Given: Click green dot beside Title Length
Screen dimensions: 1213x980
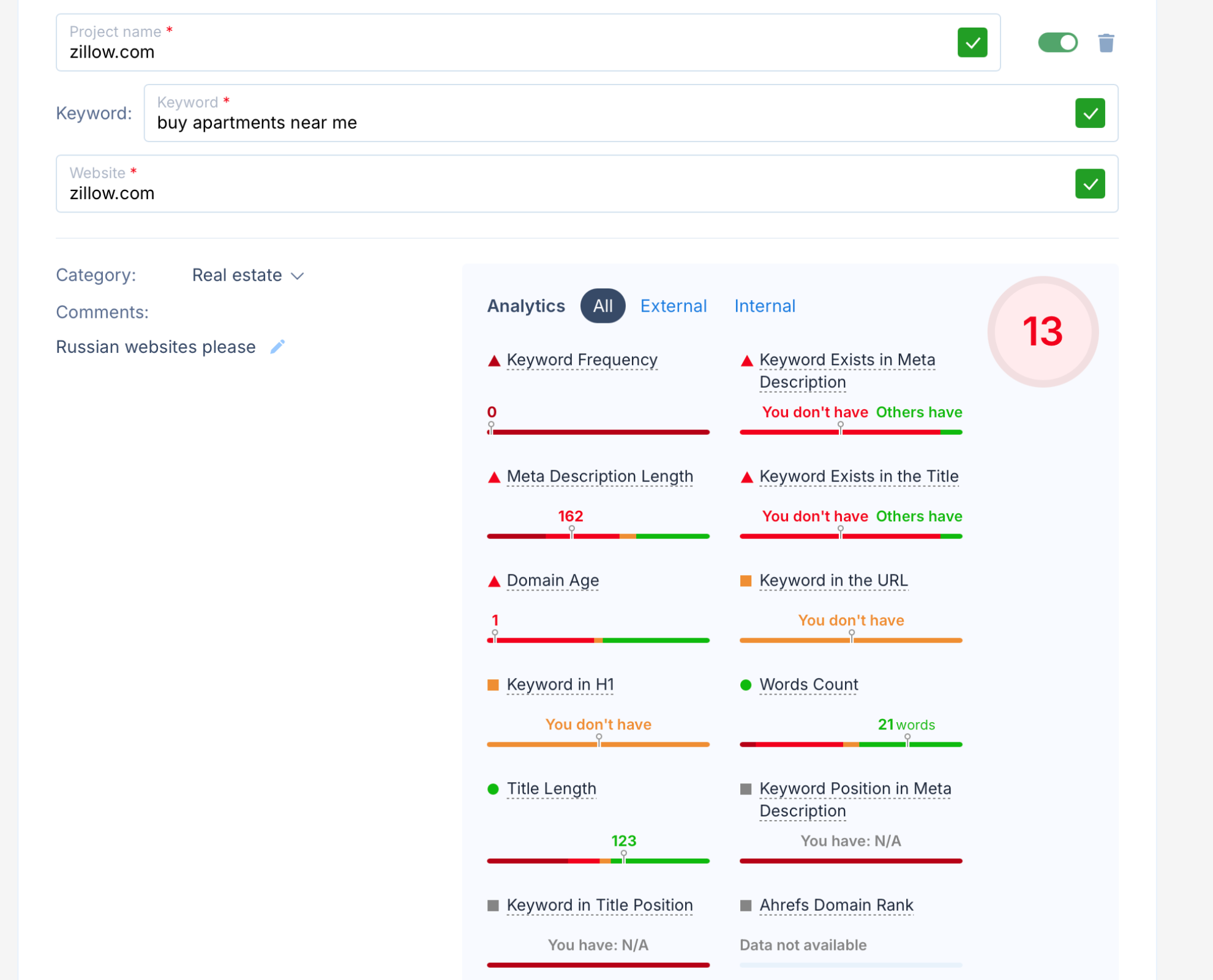Looking at the screenshot, I should [x=493, y=789].
